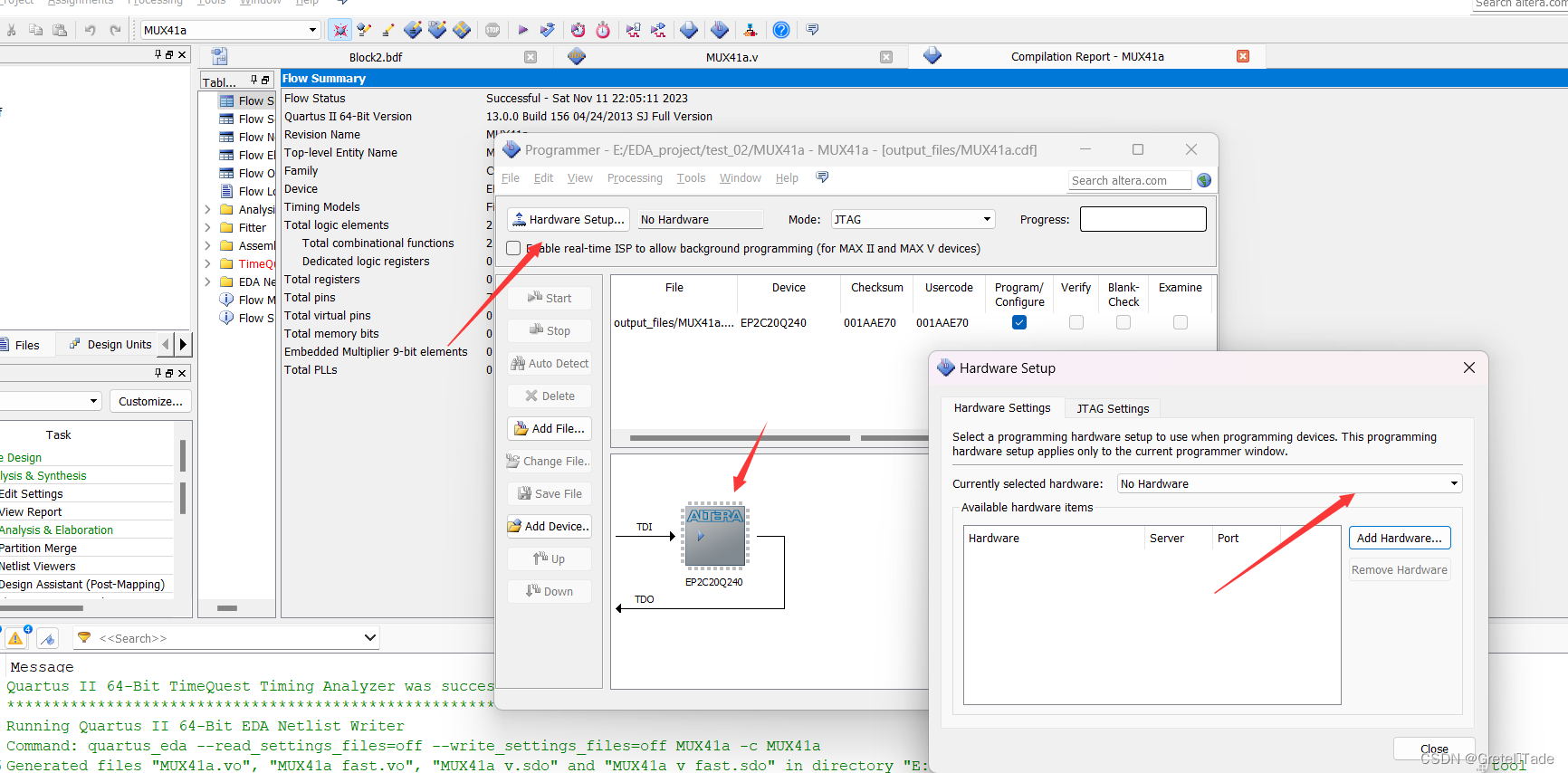
Task: Expand the Fitter folder in report tree
Action: (x=207, y=227)
